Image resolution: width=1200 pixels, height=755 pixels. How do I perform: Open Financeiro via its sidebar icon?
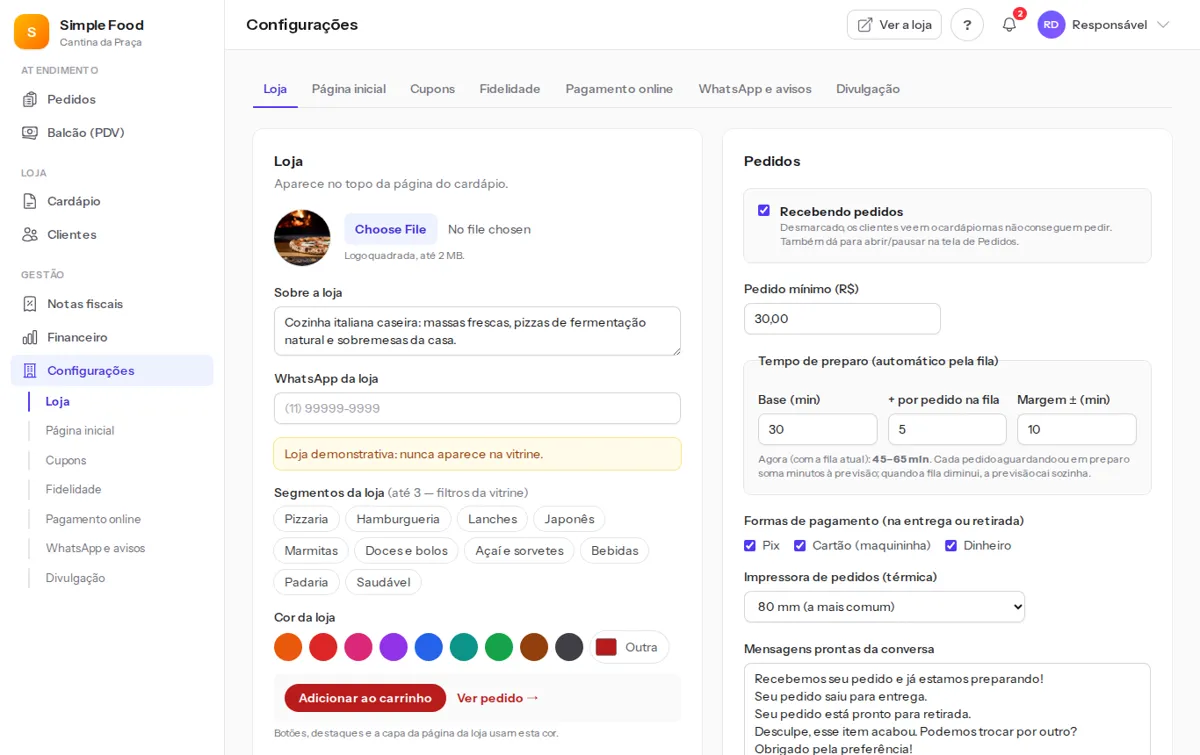coord(30,337)
